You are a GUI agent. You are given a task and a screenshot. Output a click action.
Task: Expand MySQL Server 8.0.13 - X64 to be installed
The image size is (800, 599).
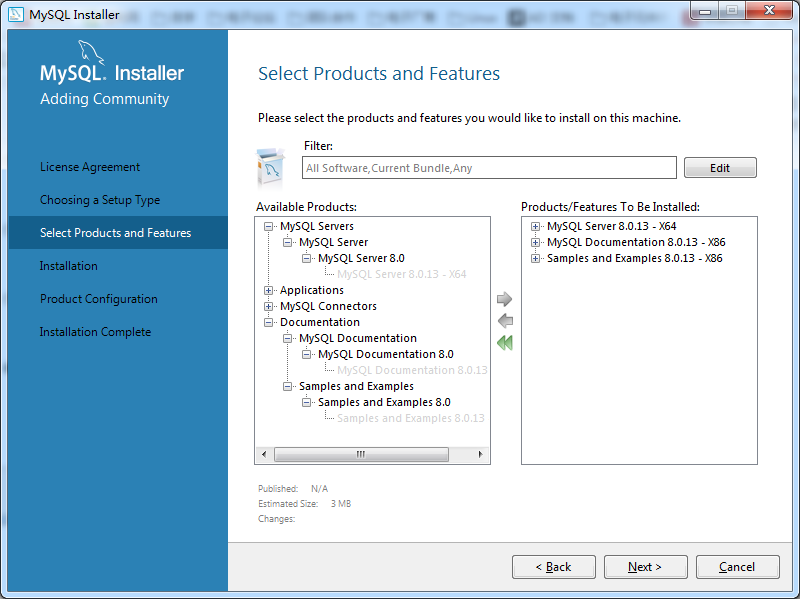(535, 226)
